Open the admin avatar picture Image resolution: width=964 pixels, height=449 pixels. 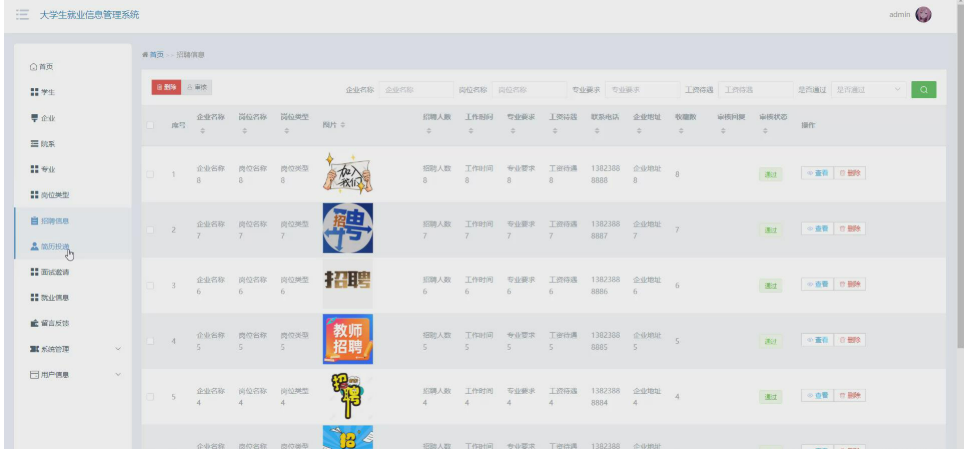[x=923, y=15]
